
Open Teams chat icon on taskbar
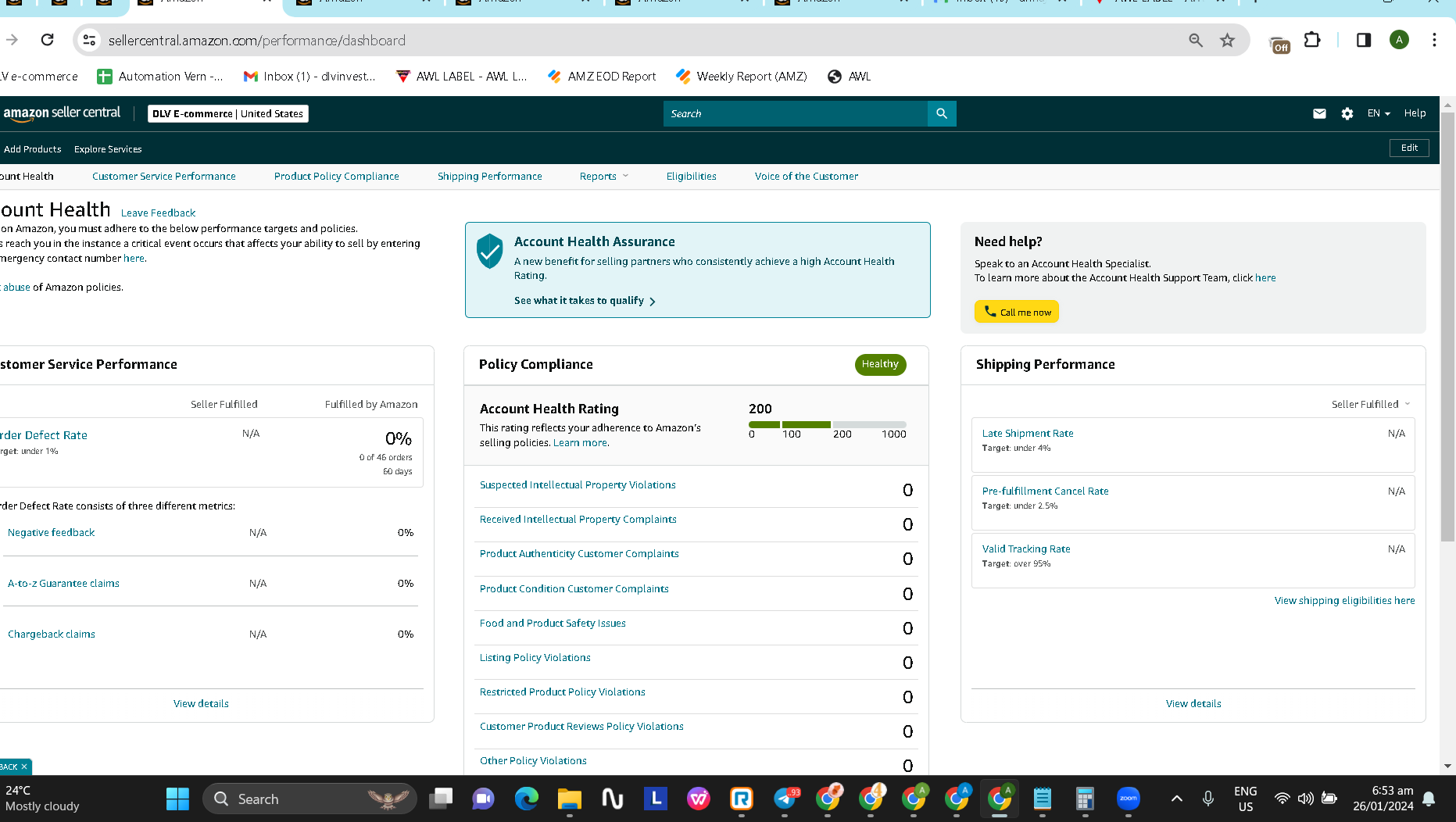(x=484, y=799)
